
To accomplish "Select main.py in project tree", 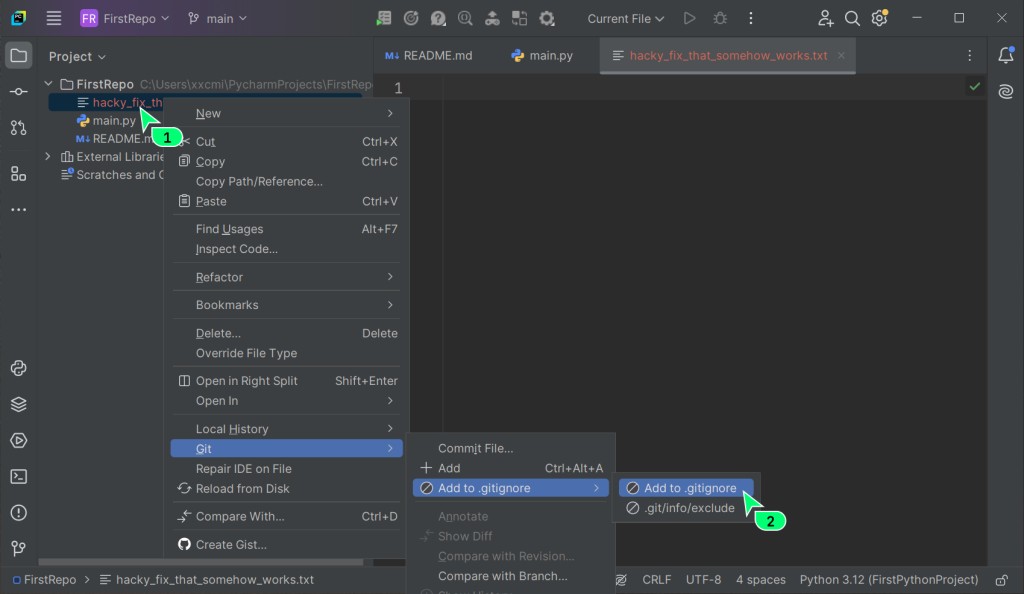I will [113, 121].
